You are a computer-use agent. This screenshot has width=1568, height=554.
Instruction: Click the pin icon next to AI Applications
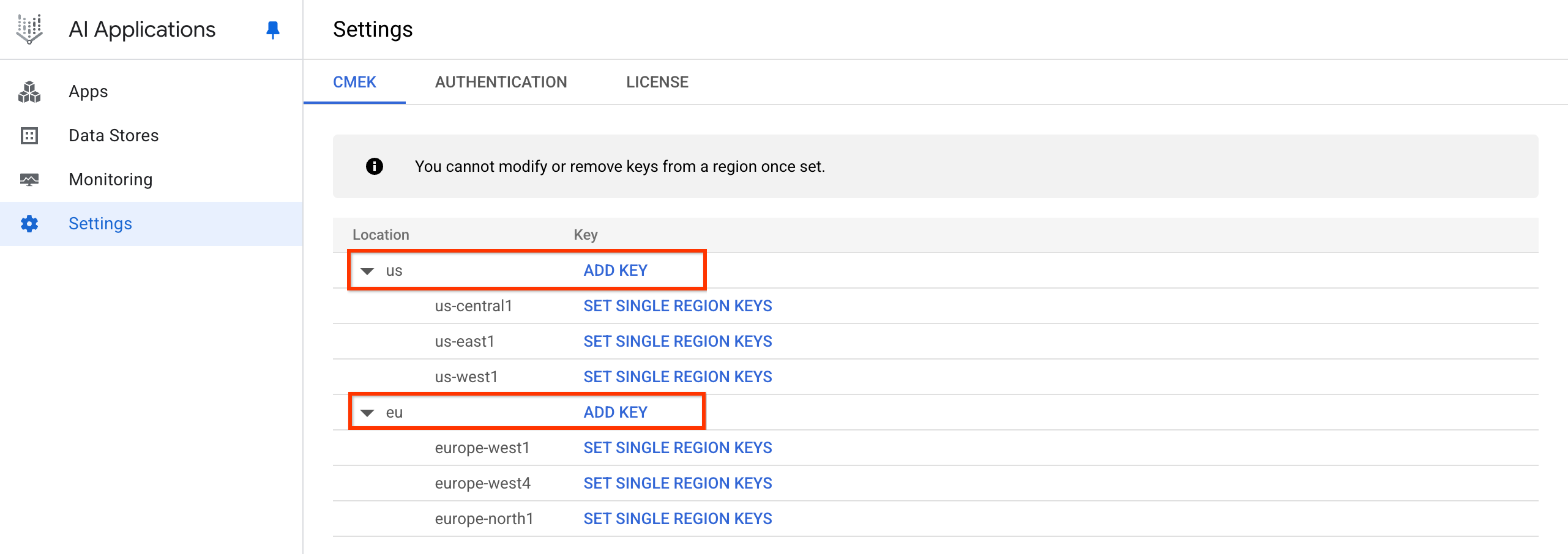(x=273, y=29)
